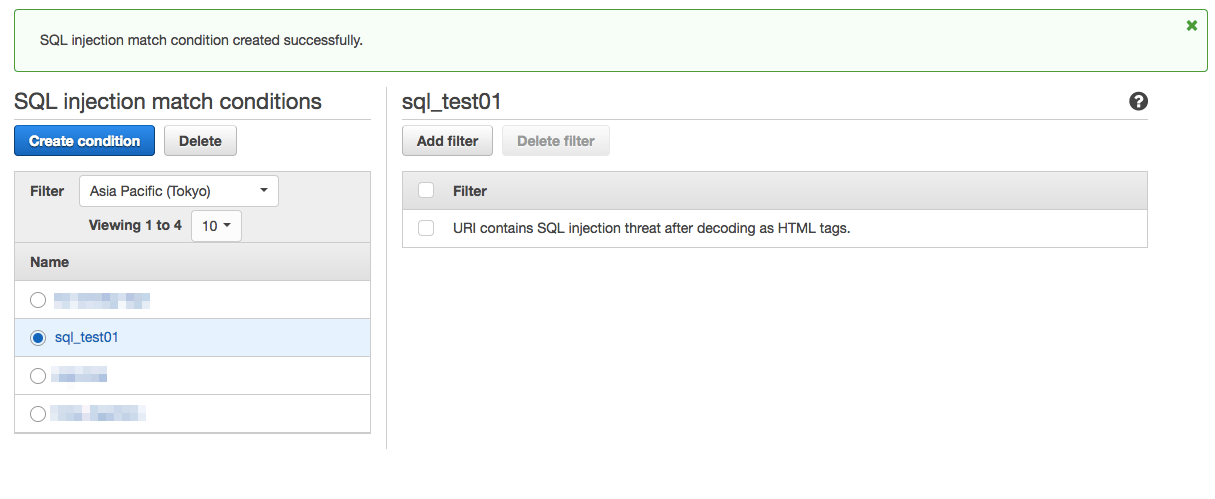Screen dimensions: 1215x499
Task: Check the URI SQL injection filter checkbox
Action: coord(426,228)
